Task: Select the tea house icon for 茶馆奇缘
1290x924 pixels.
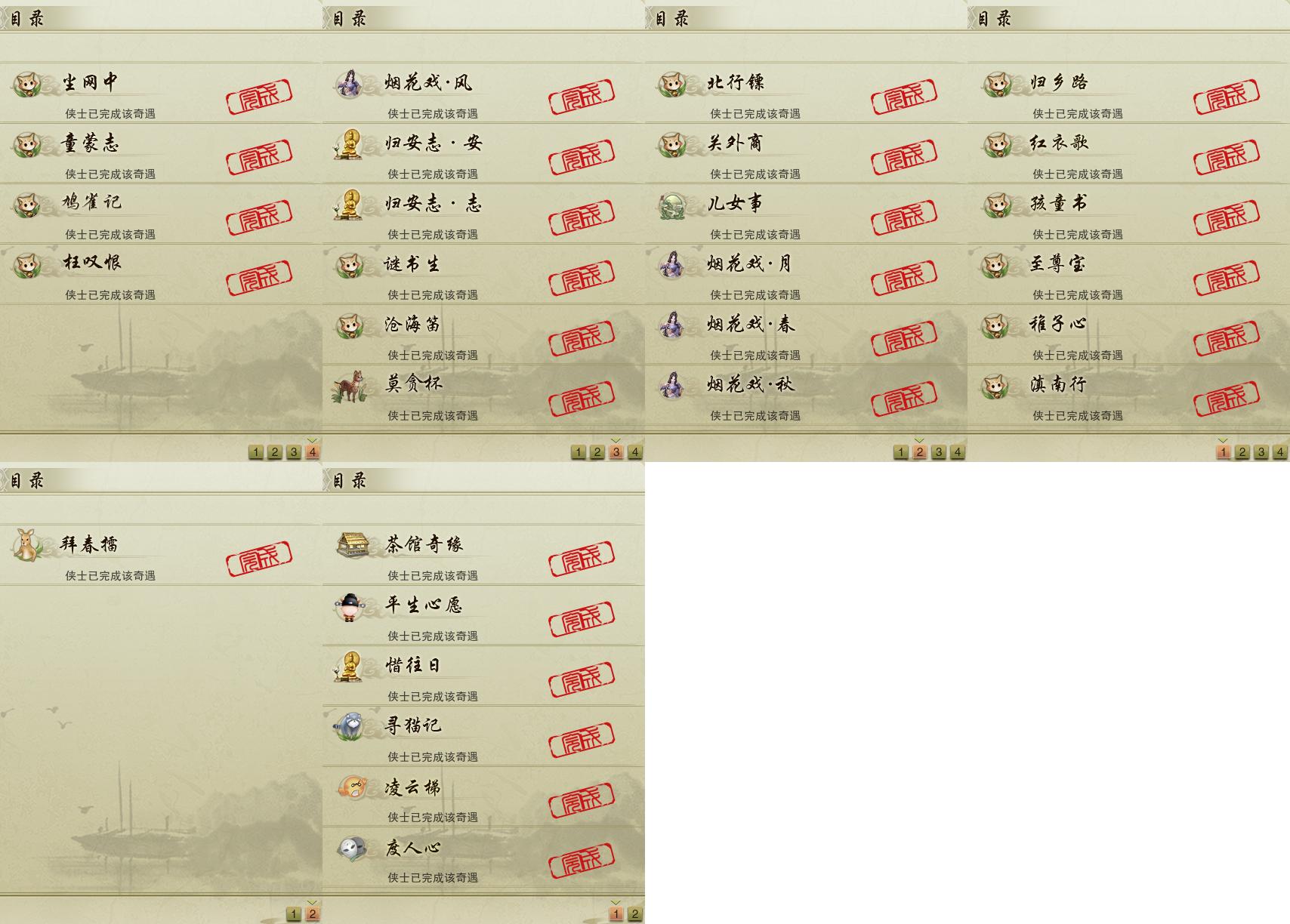Action: coord(352,544)
